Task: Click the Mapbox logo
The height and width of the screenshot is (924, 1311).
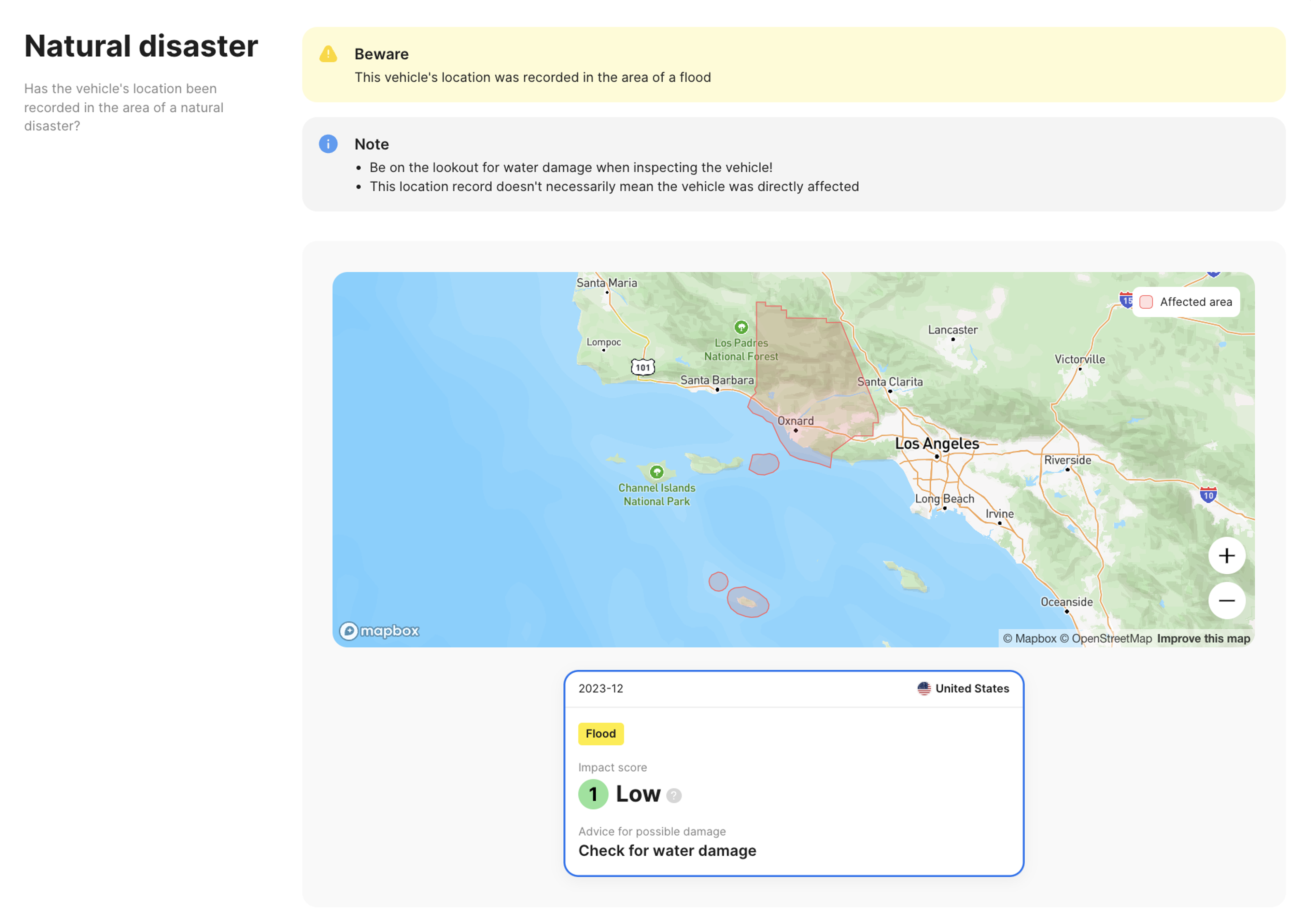Action: coord(379,630)
